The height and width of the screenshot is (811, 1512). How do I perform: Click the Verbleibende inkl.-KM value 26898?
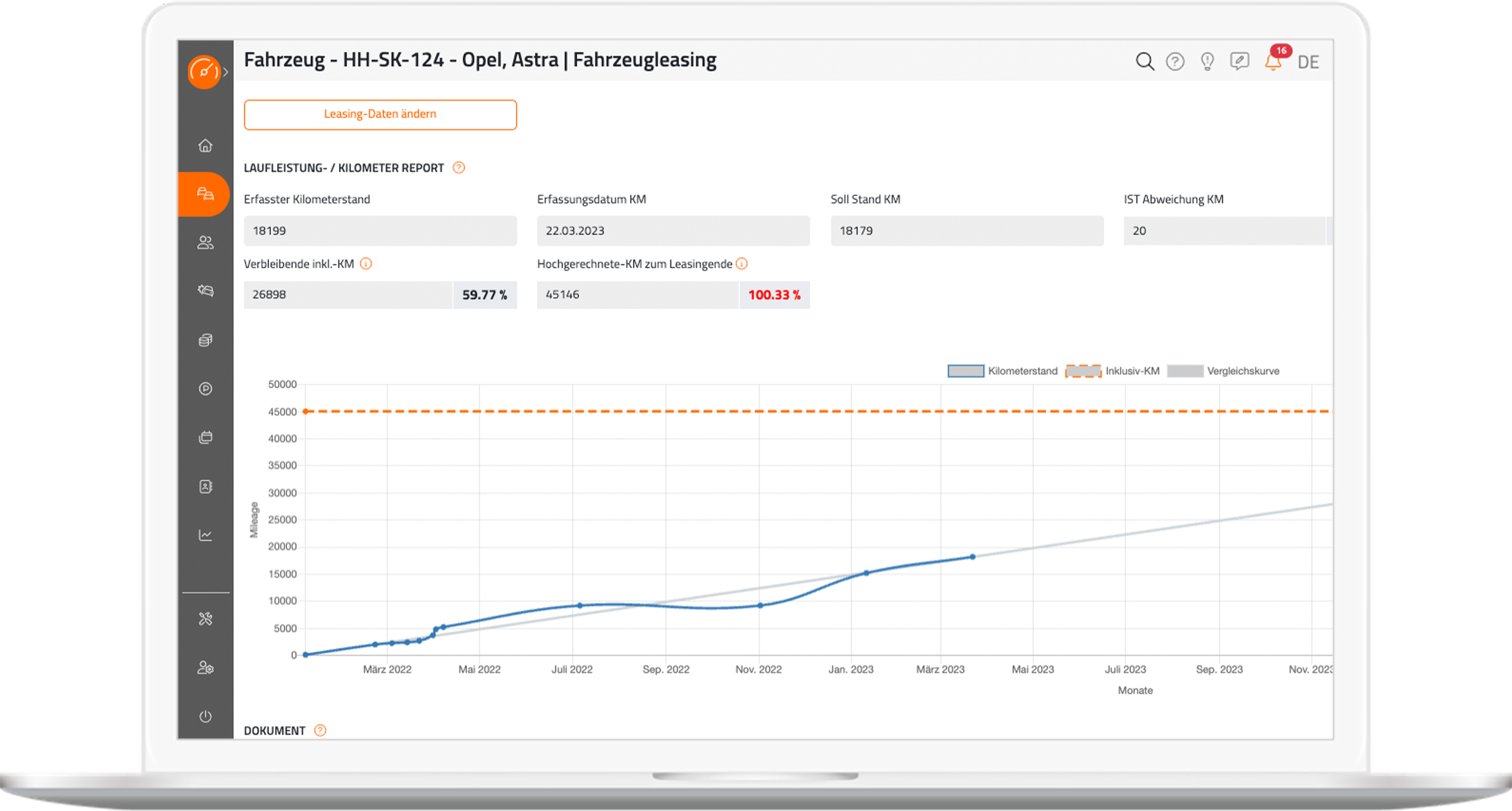click(x=347, y=295)
